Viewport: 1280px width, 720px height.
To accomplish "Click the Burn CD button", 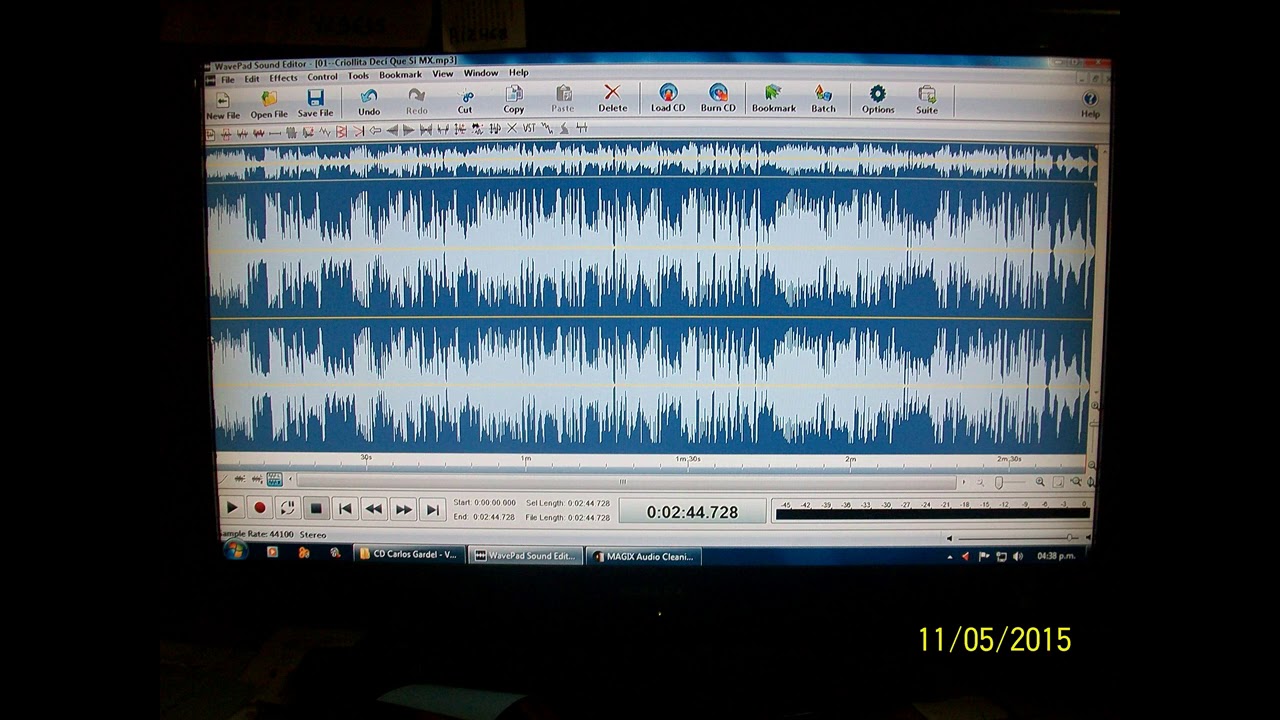I will tap(717, 98).
